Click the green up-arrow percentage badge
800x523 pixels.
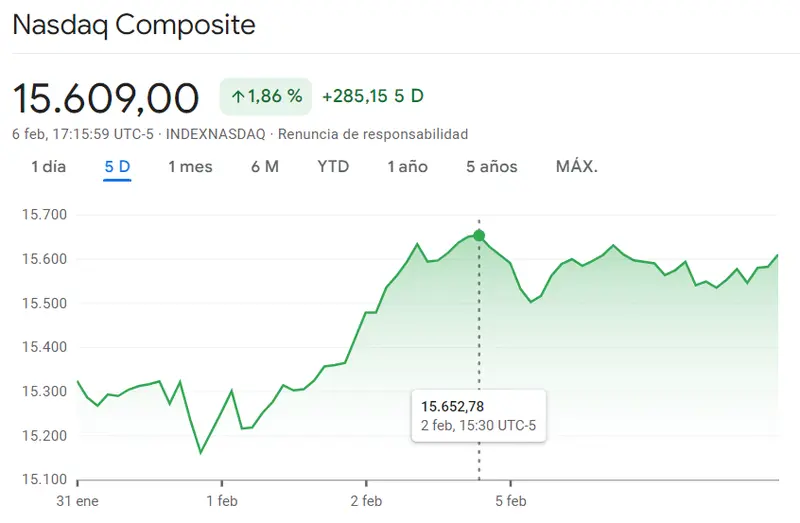[x=266, y=97]
